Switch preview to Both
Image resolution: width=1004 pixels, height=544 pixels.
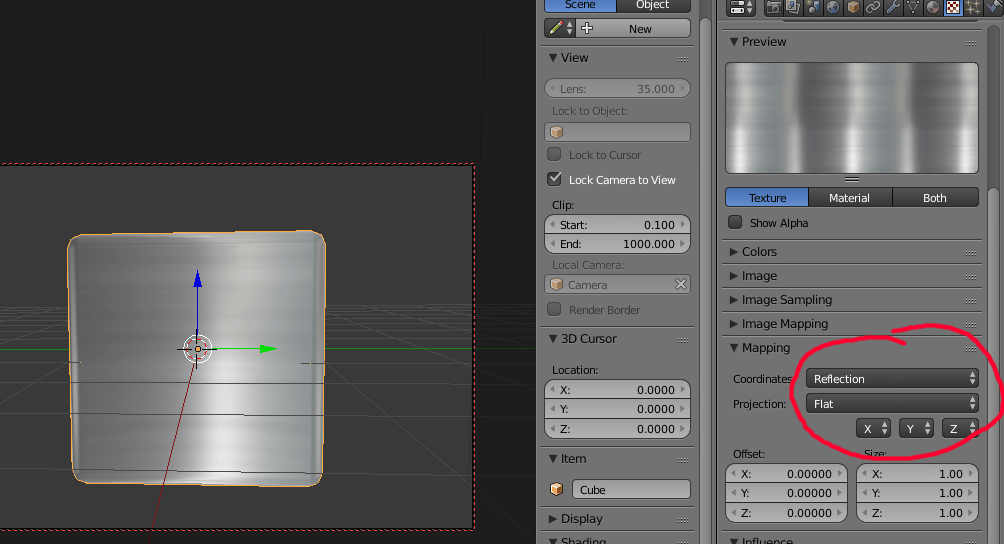tap(935, 198)
